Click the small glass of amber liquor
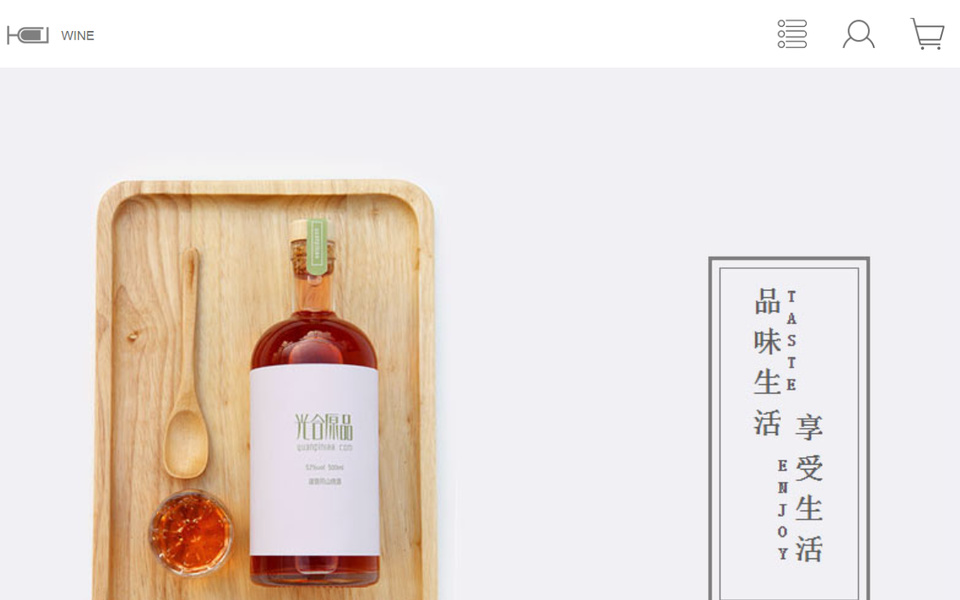This screenshot has width=960, height=600. click(x=191, y=532)
